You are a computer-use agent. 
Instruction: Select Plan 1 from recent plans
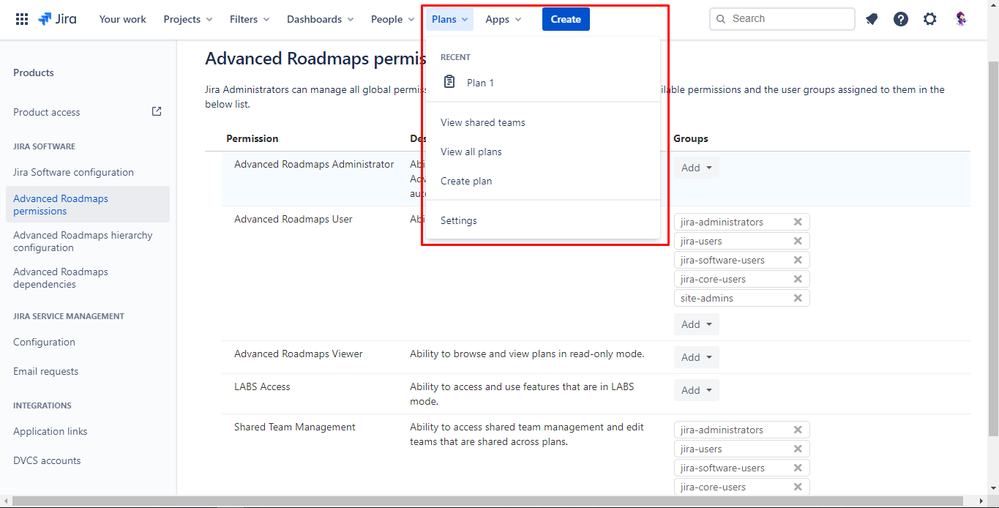pos(542,82)
